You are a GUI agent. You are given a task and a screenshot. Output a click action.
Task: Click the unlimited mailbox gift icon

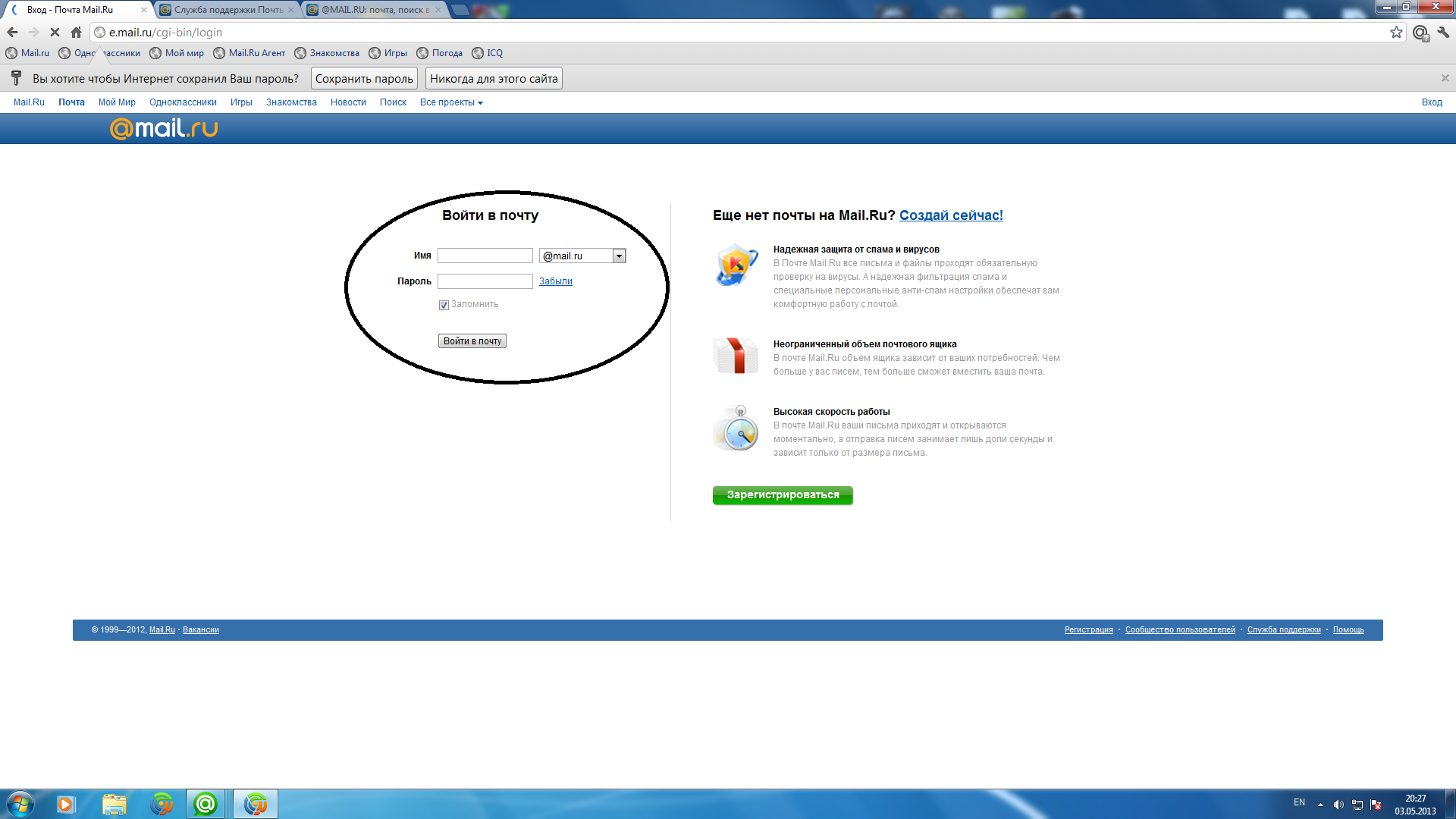coord(736,356)
